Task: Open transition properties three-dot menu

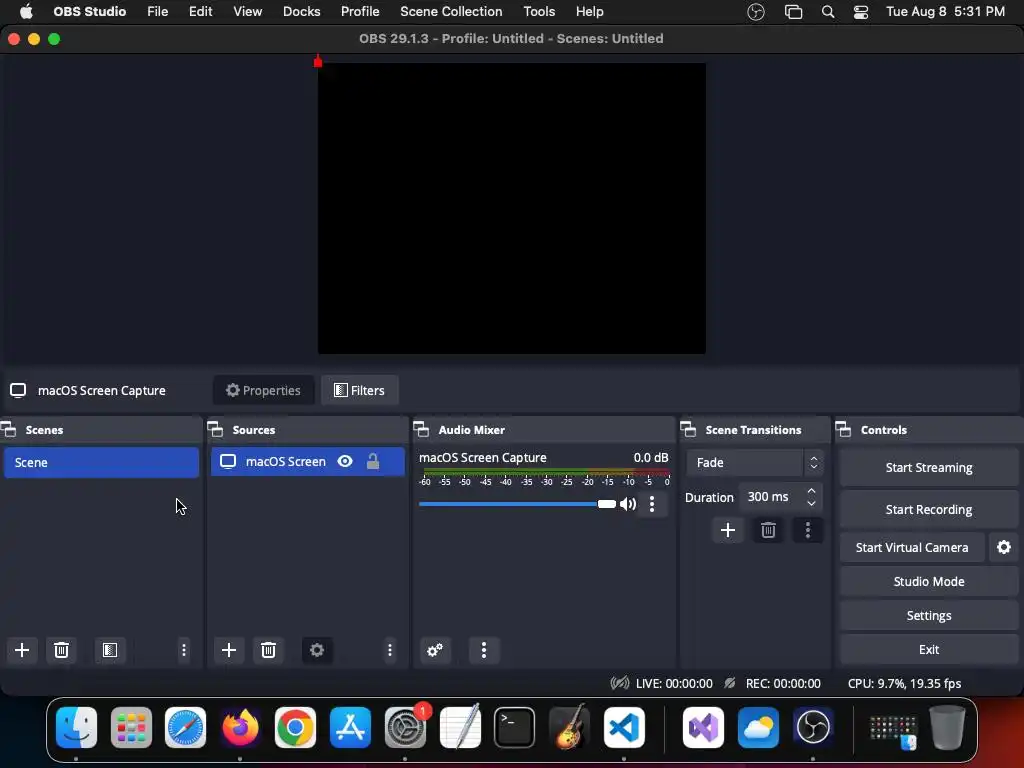Action: [808, 530]
